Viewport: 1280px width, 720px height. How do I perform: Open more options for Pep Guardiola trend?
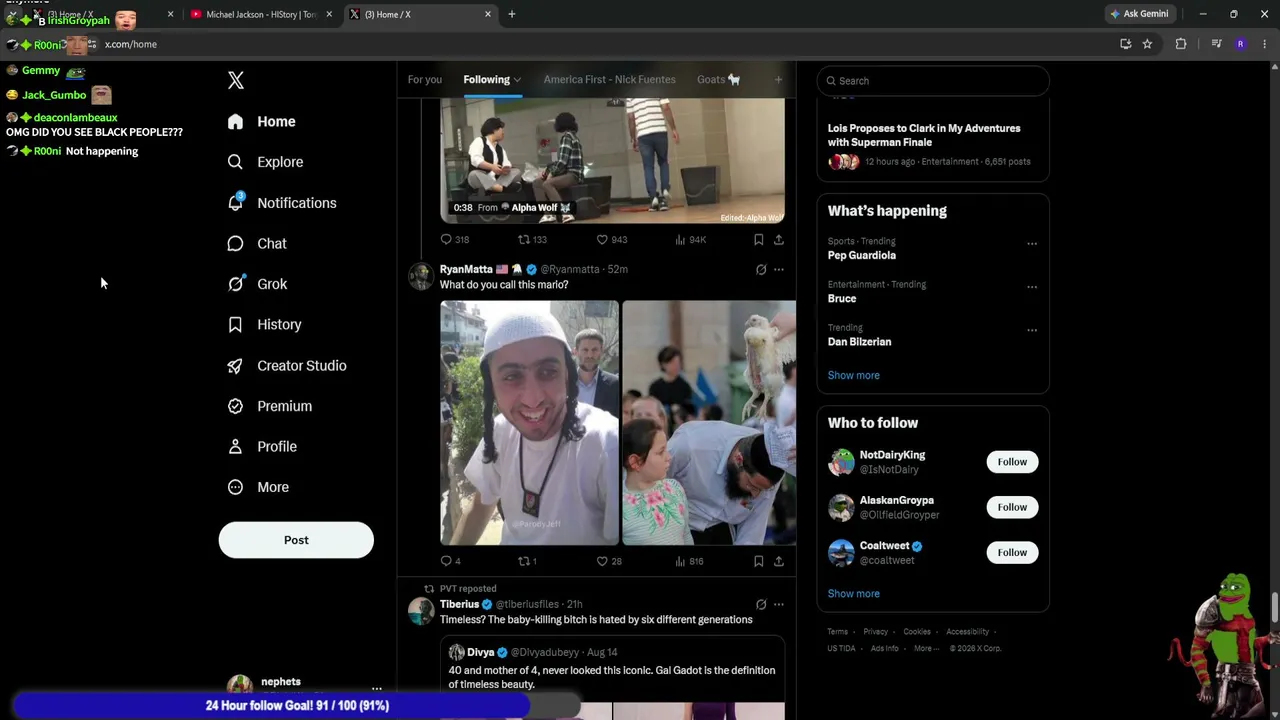[x=1032, y=243]
